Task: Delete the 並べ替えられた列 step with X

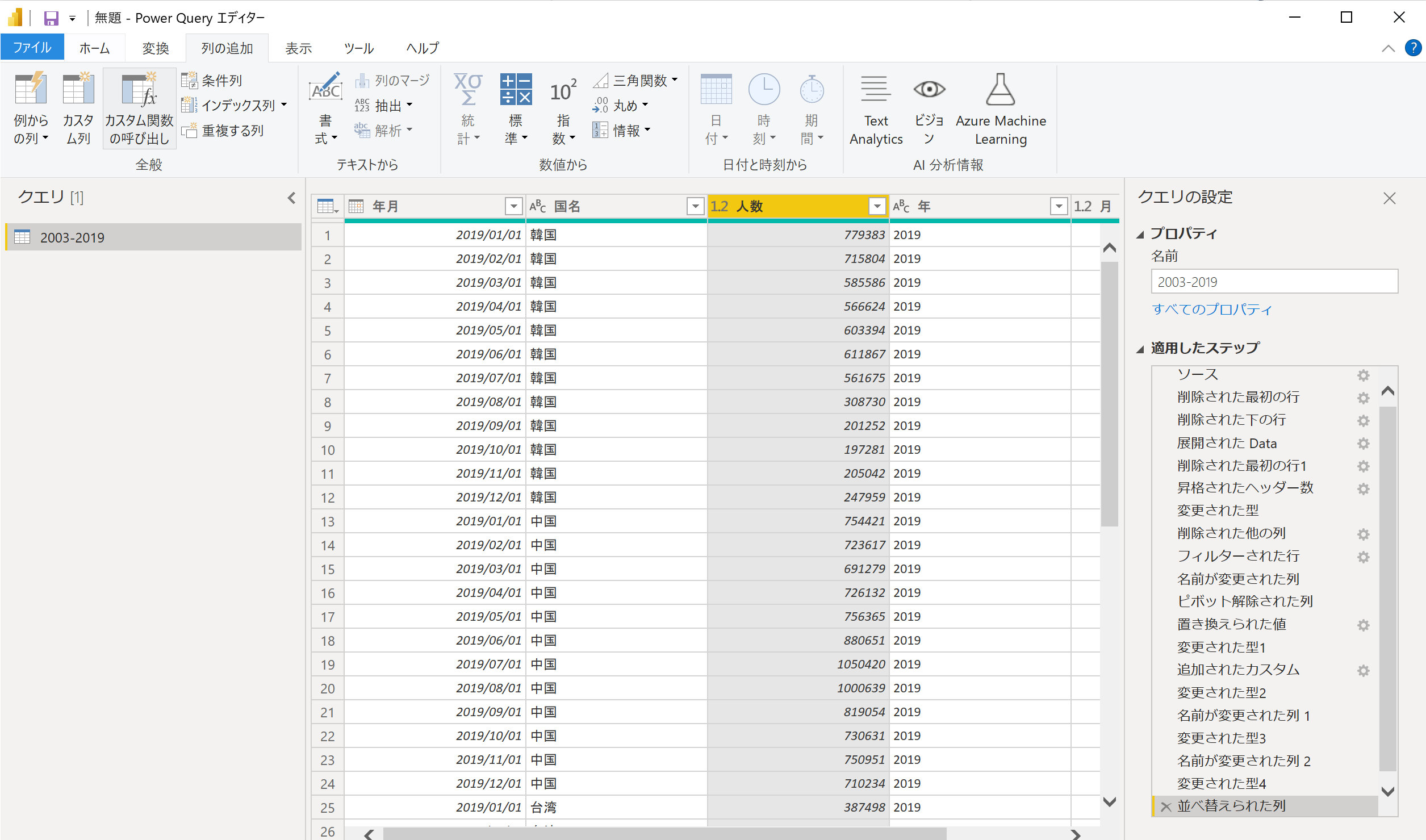Action: tap(1166, 806)
